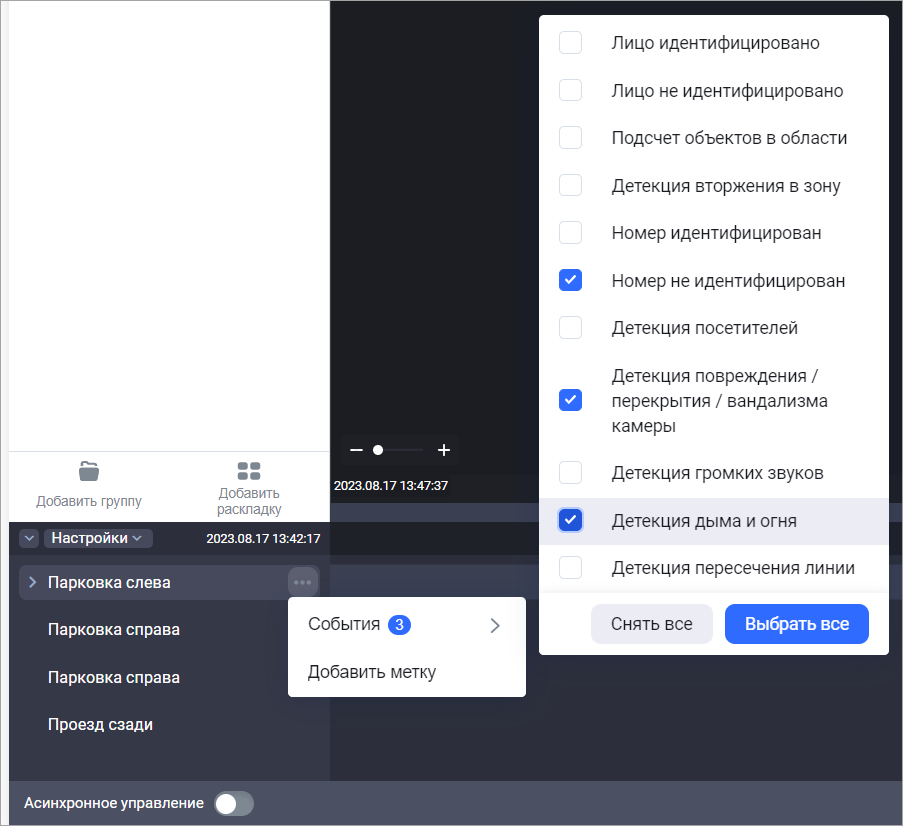The height and width of the screenshot is (826, 903).
Task: Open the События submenu arrow
Action: tap(494, 626)
